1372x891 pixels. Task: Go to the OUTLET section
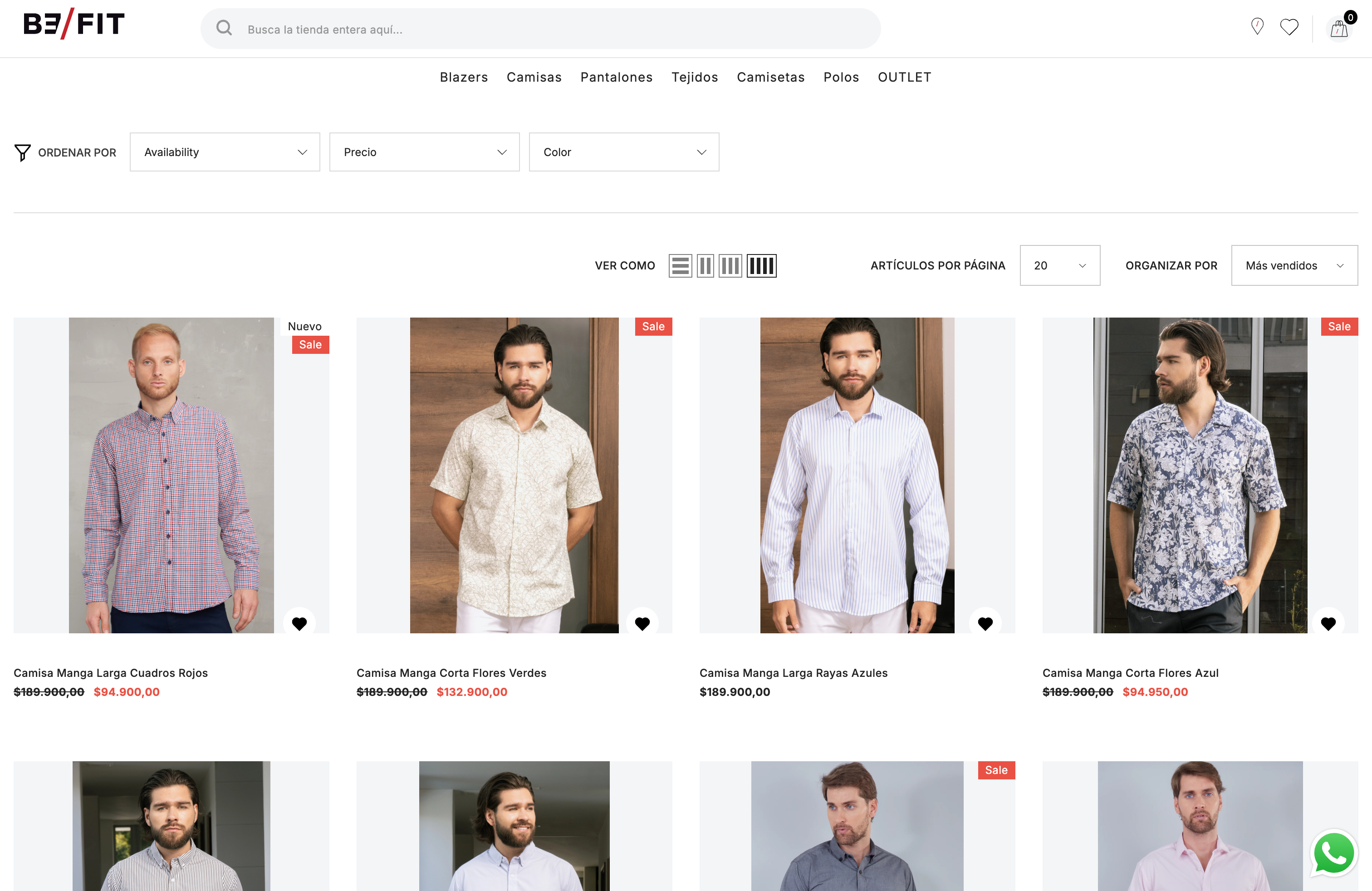905,77
